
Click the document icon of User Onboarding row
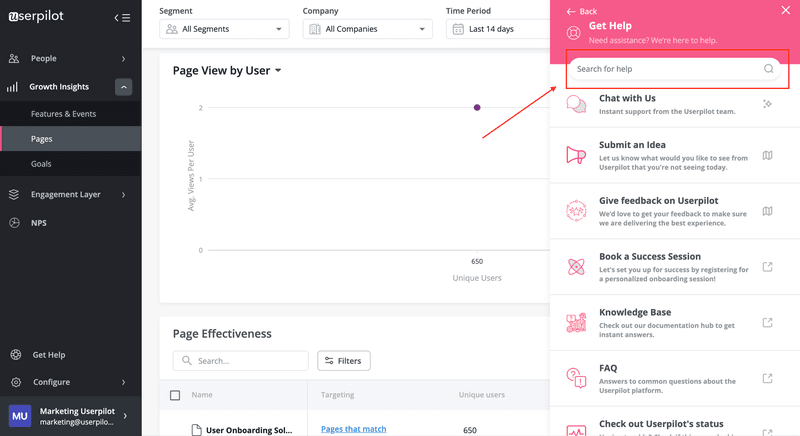click(x=196, y=430)
